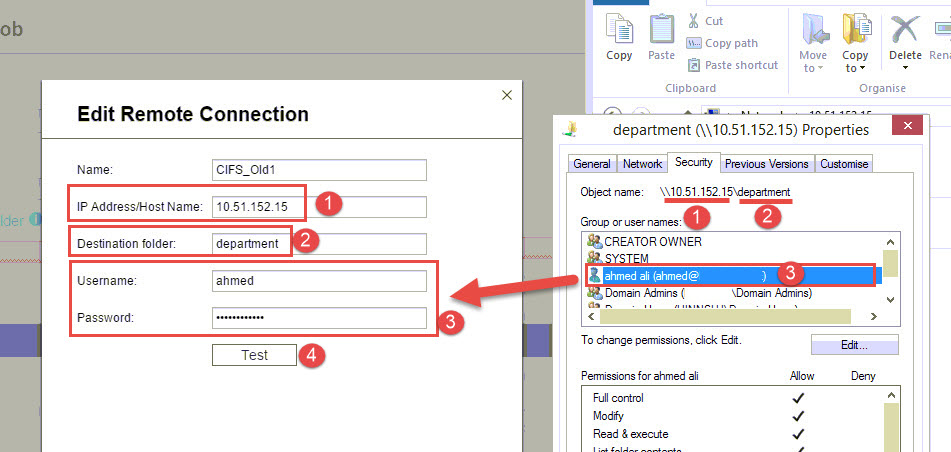
Task: Select the Security tab in Properties
Action: tap(694, 163)
